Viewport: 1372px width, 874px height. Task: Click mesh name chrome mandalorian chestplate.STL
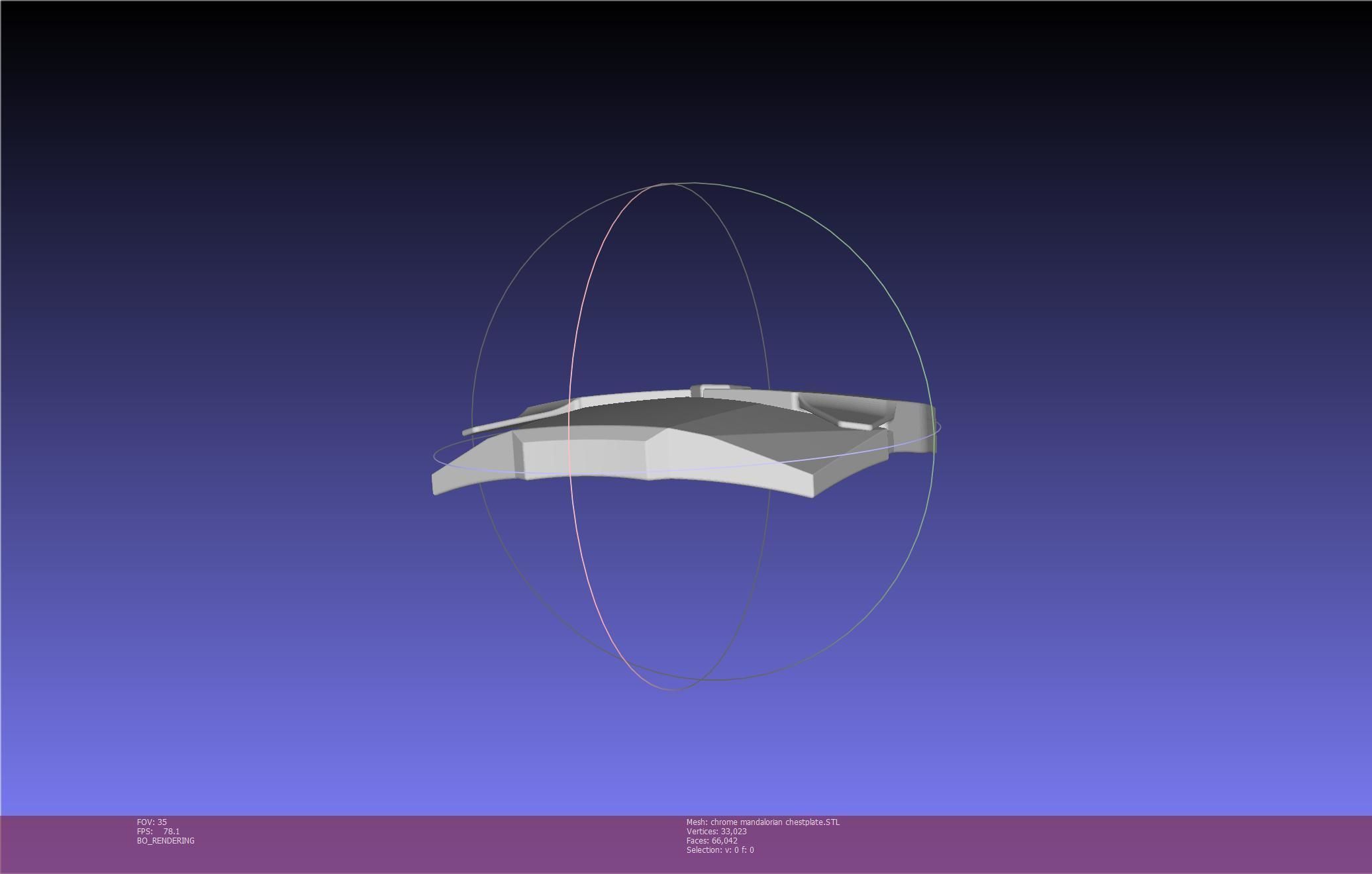point(763,822)
